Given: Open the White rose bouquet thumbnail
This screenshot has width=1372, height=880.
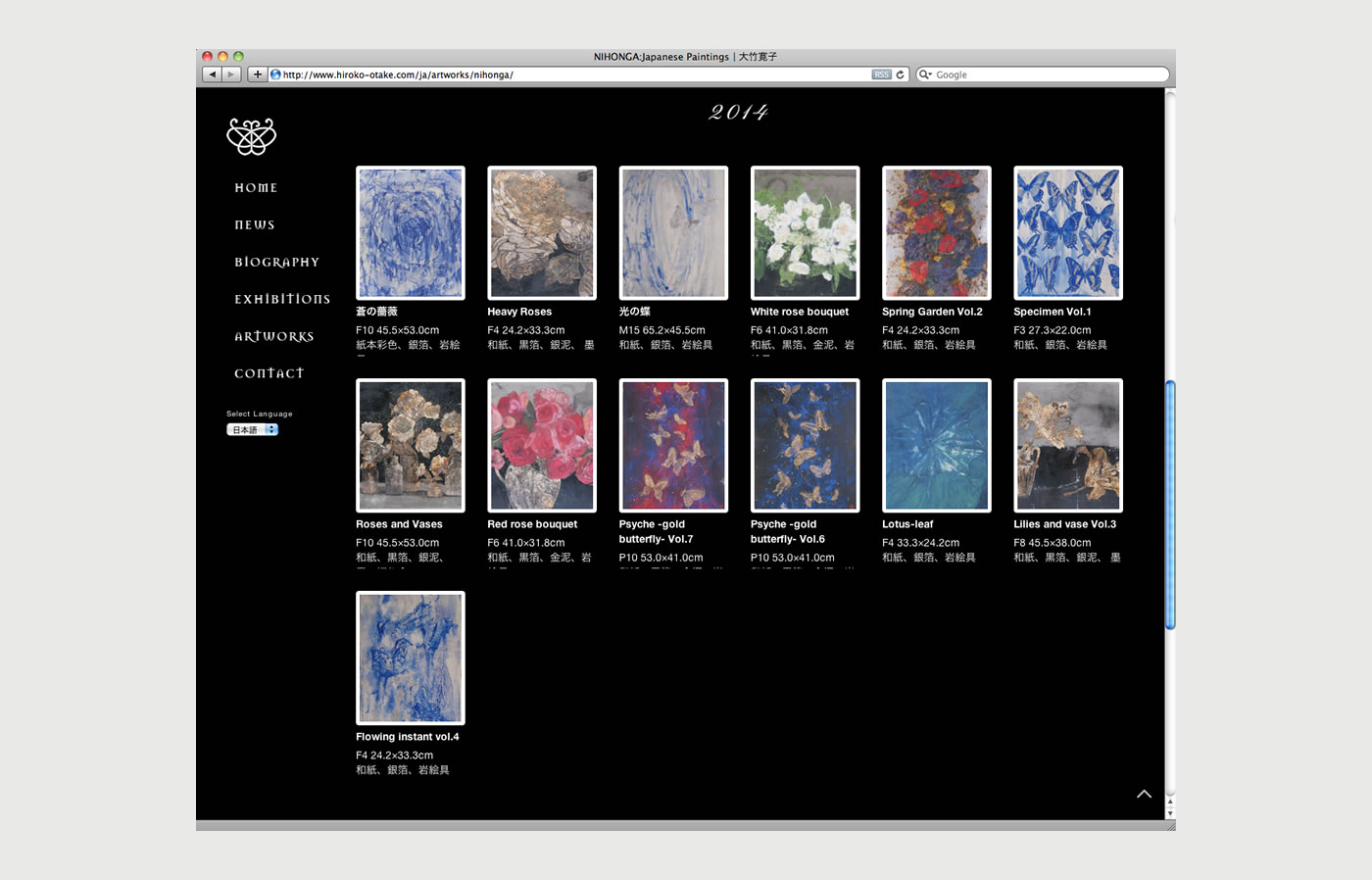Looking at the screenshot, I should click(x=805, y=233).
